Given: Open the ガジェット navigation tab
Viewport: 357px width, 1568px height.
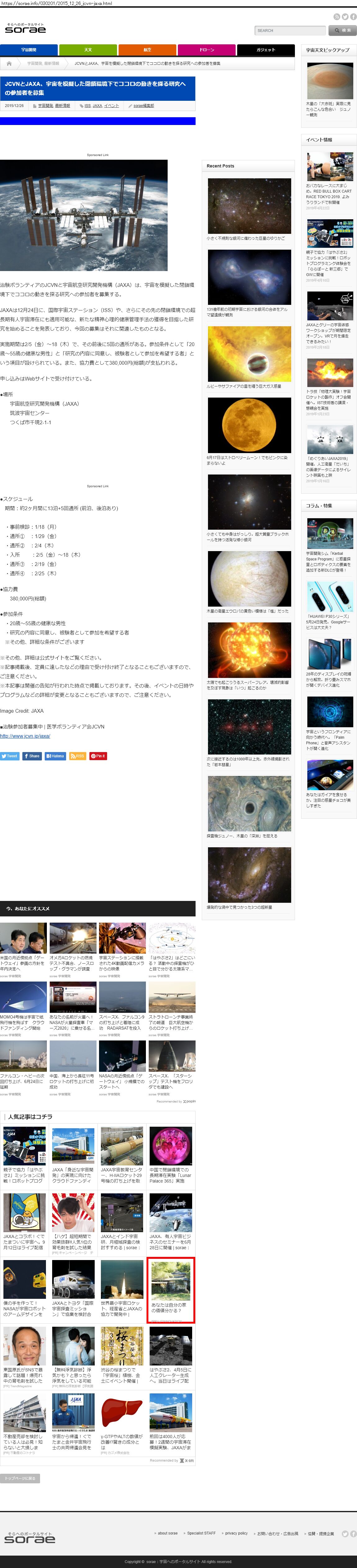Looking at the screenshot, I should pyautogui.click(x=266, y=49).
